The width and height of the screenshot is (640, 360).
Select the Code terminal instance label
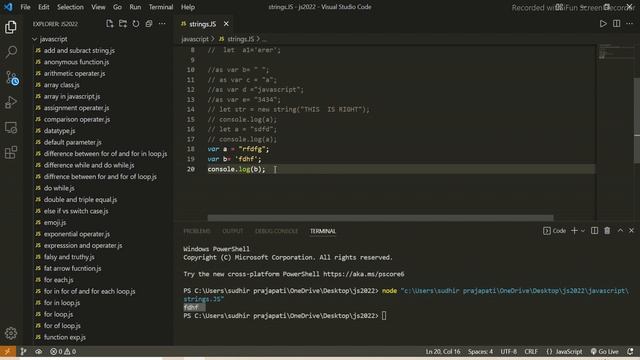pyautogui.click(x=554, y=231)
